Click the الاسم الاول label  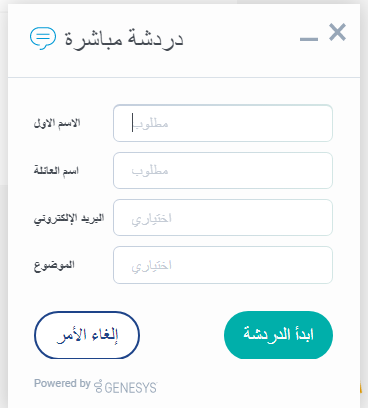click(x=57, y=123)
